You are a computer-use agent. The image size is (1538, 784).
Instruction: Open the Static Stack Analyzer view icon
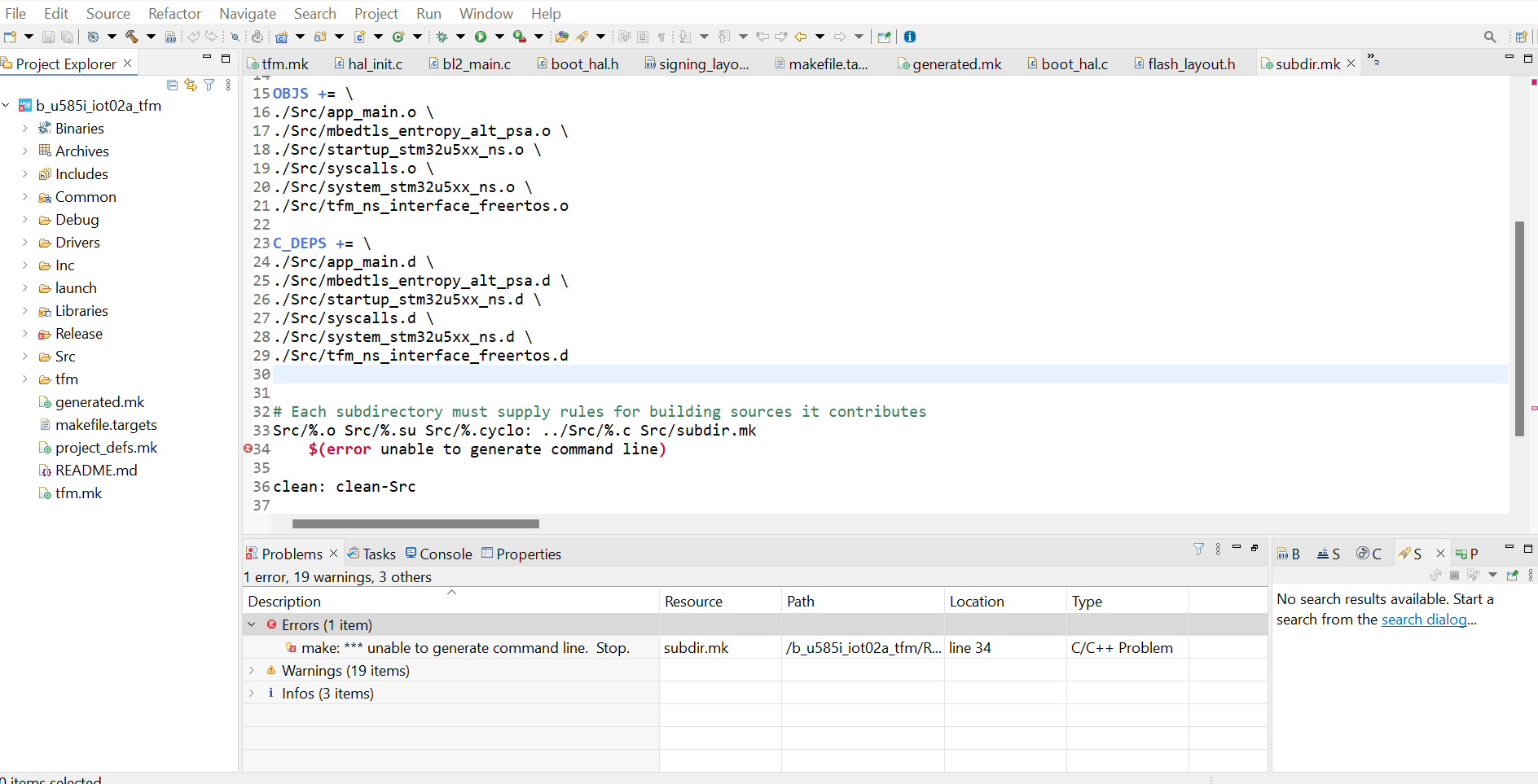tap(1328, 553)
